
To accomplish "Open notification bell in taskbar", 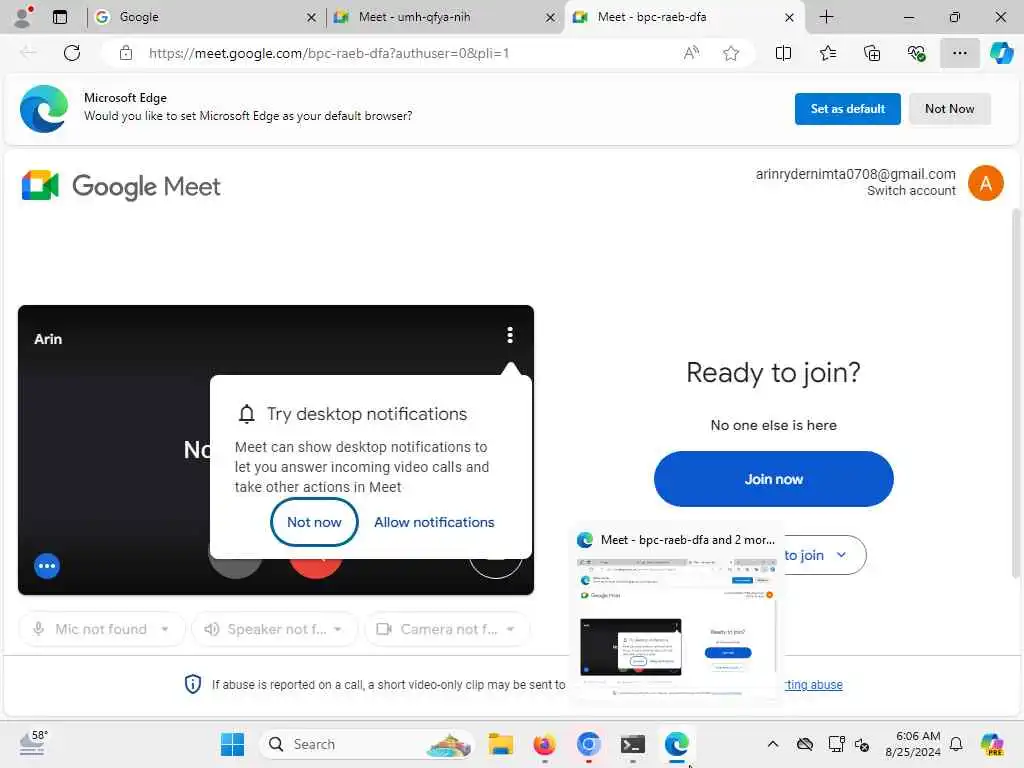I will pos(956,744).
